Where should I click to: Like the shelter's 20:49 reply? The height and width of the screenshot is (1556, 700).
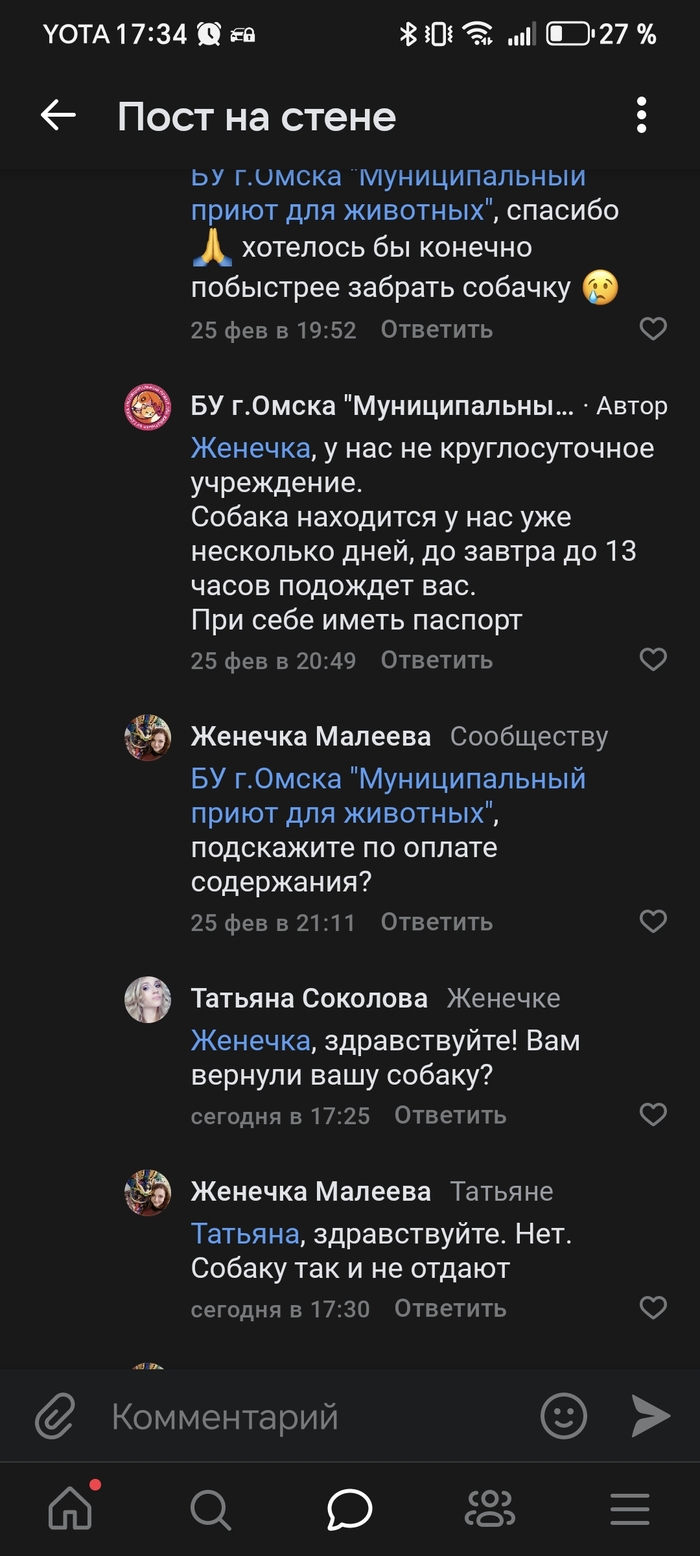(x=653, y=659)
